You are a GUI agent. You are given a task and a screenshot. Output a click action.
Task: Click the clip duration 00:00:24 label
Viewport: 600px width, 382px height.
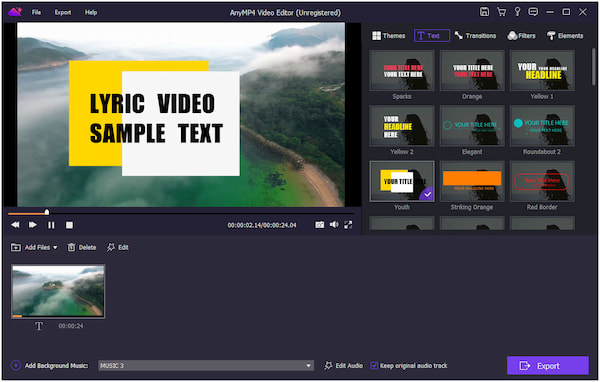(71, 326)
